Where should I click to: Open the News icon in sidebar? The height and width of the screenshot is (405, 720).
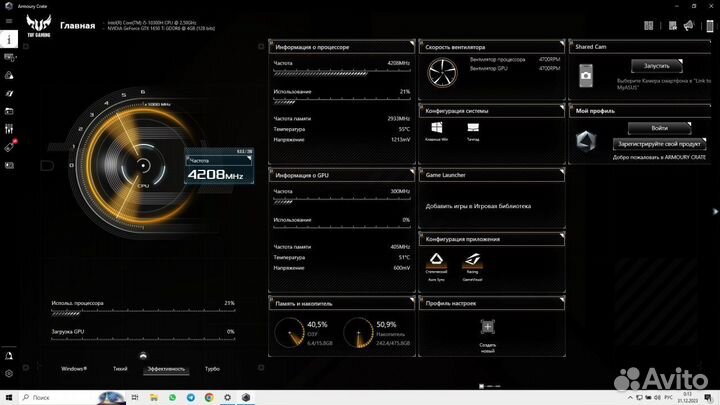[9, 165]
